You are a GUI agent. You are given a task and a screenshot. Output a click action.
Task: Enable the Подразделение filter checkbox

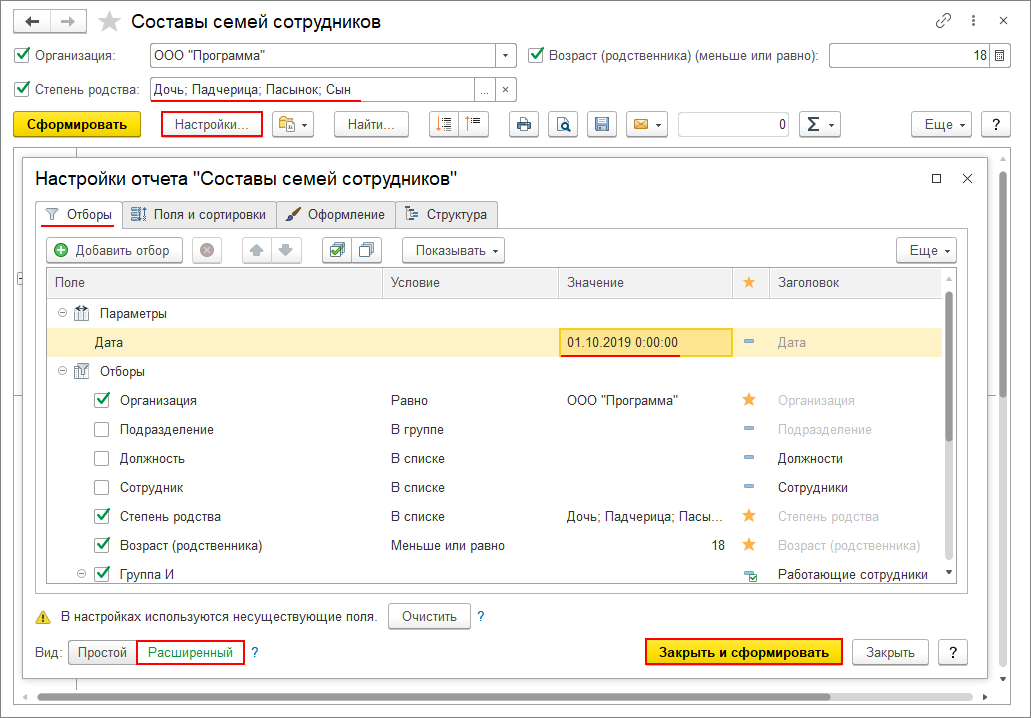click(x=101, y=429)
